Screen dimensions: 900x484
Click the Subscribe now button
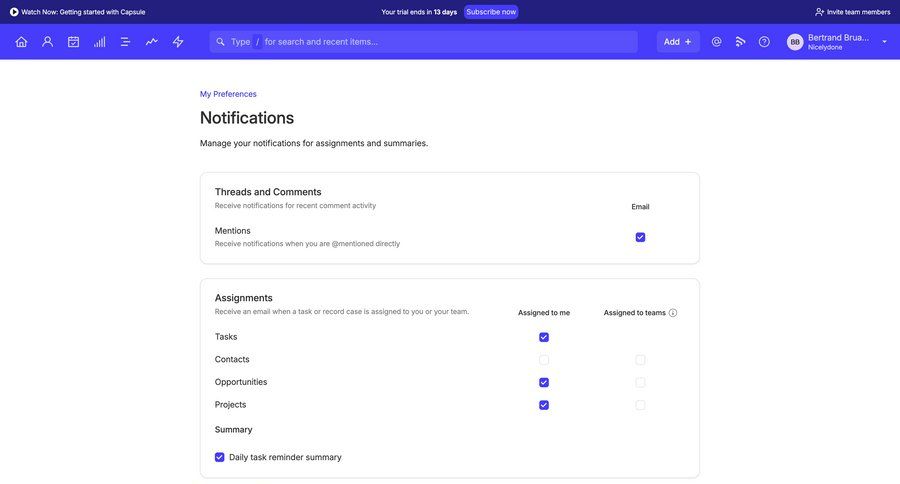491,12
